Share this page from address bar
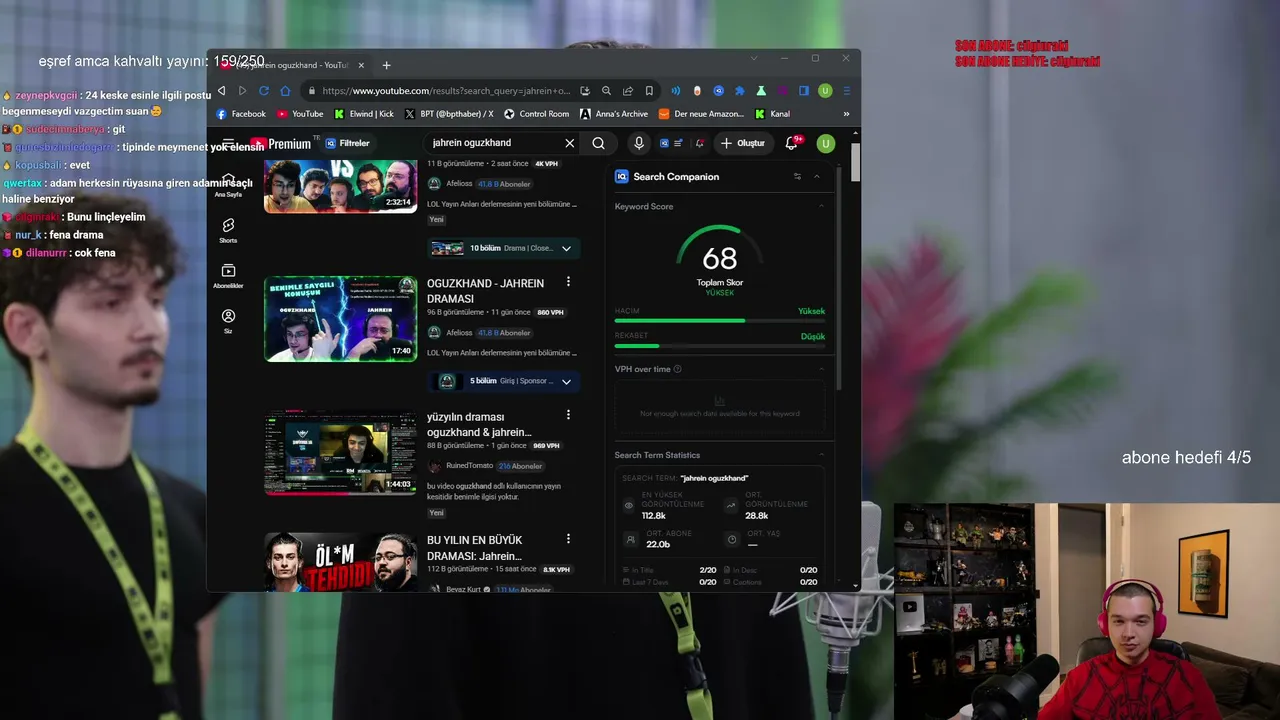This screenshot has width=1280, height=720. point(627,91)
